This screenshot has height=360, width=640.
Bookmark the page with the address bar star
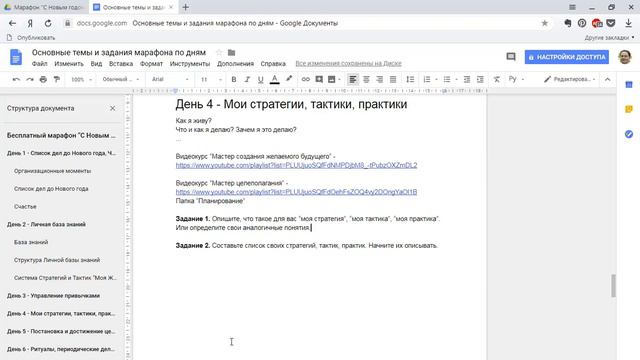pos(544,23)
